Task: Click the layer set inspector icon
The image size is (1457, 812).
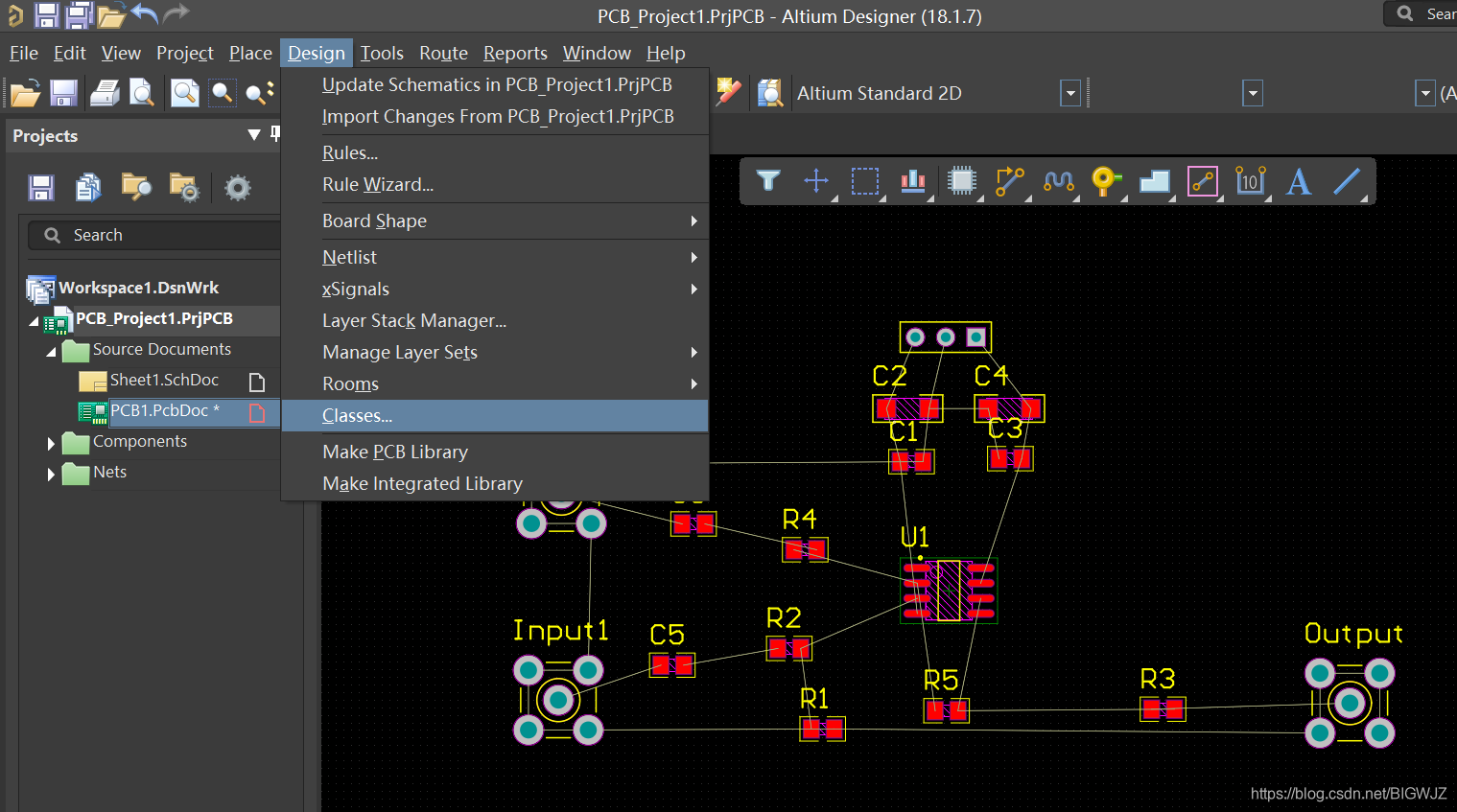Action: 769,93
